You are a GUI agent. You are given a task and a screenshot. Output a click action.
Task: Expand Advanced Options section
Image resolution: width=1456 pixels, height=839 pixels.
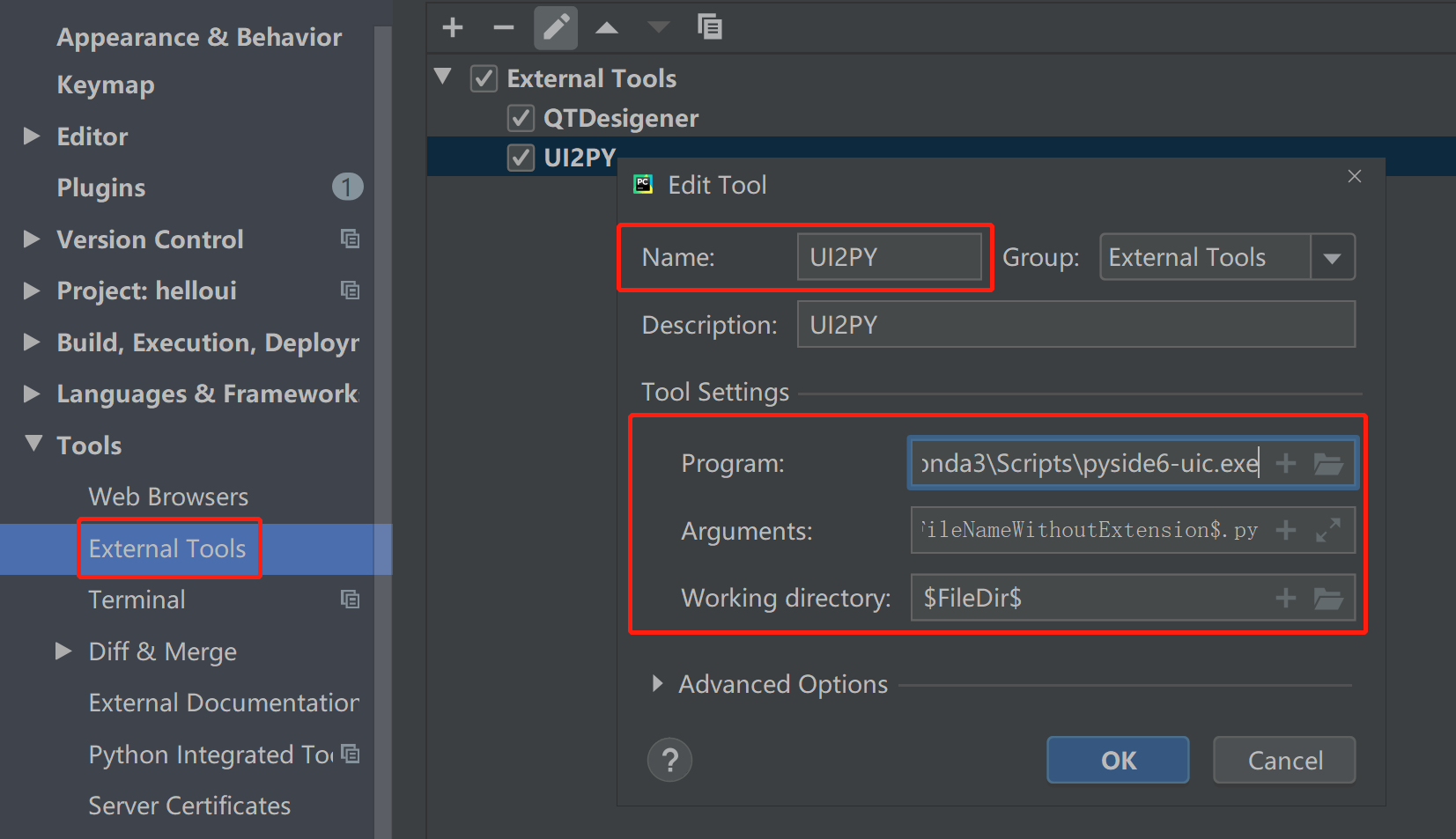pyautogui.click(x=657, y=684)
